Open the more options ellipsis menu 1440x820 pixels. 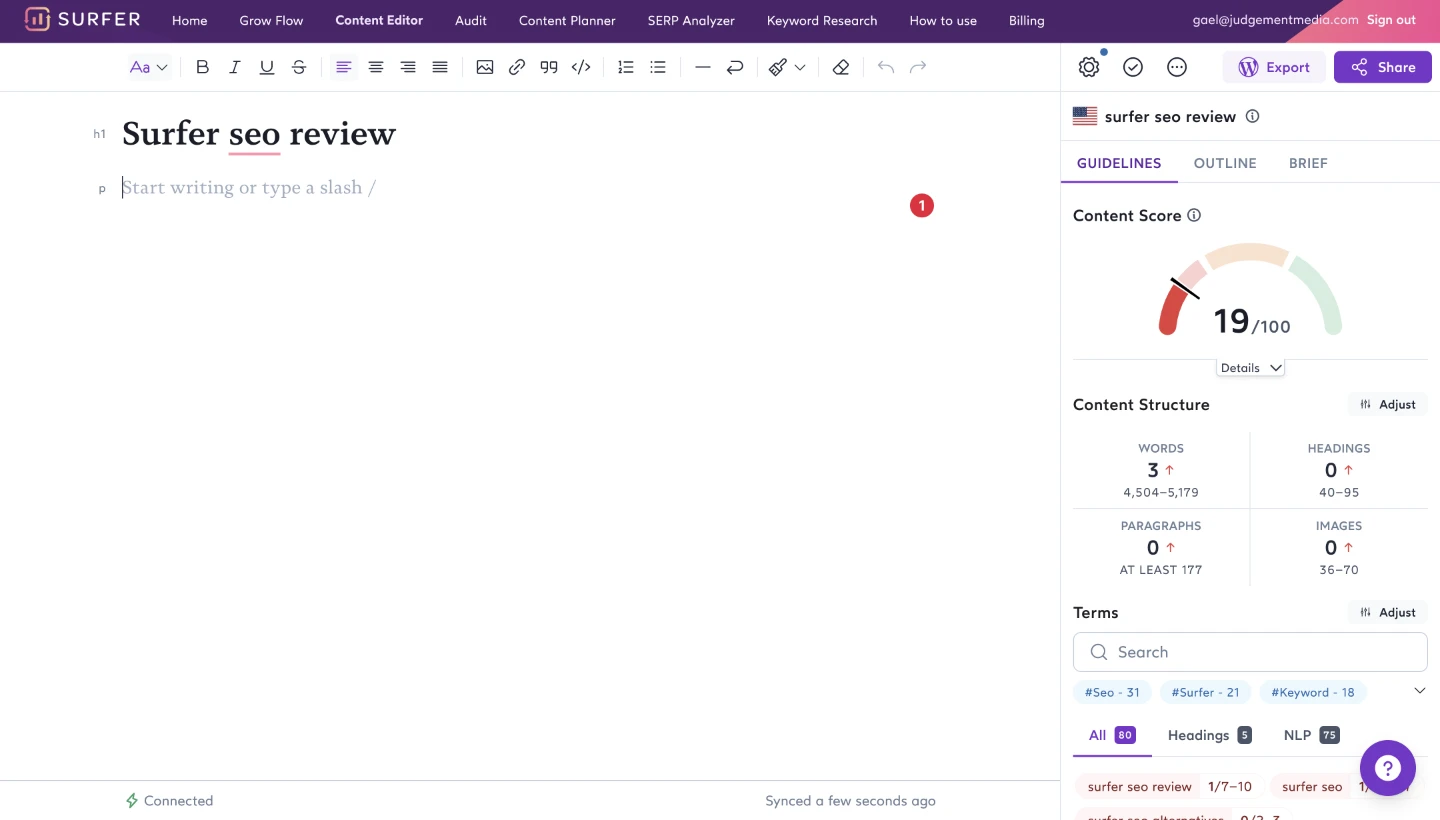(x=1177, y=67)
